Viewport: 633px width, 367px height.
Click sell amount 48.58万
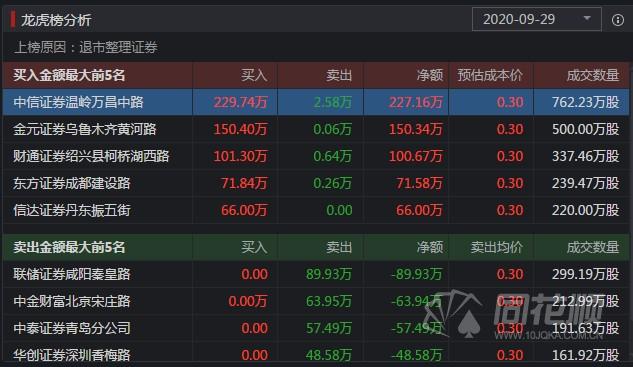pyautogui.click(x=329, y=355)
